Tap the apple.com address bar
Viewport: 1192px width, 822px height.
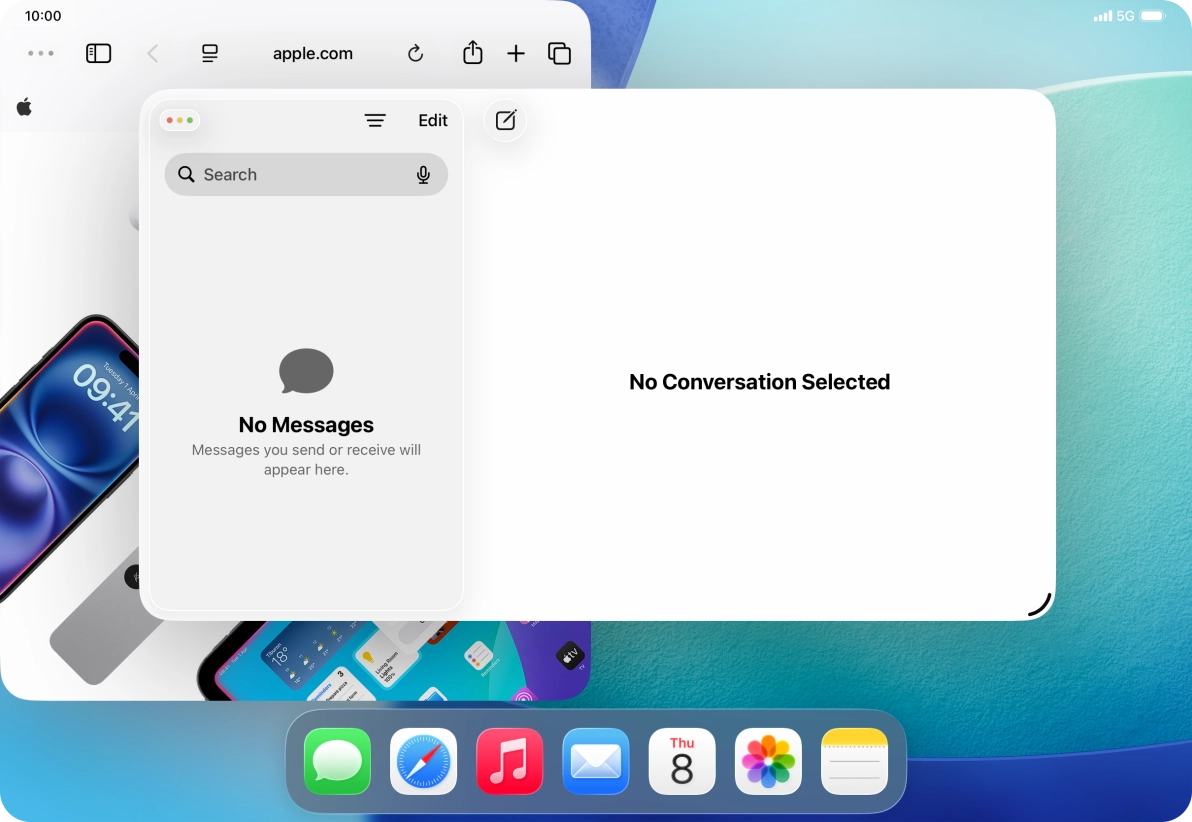312,53
